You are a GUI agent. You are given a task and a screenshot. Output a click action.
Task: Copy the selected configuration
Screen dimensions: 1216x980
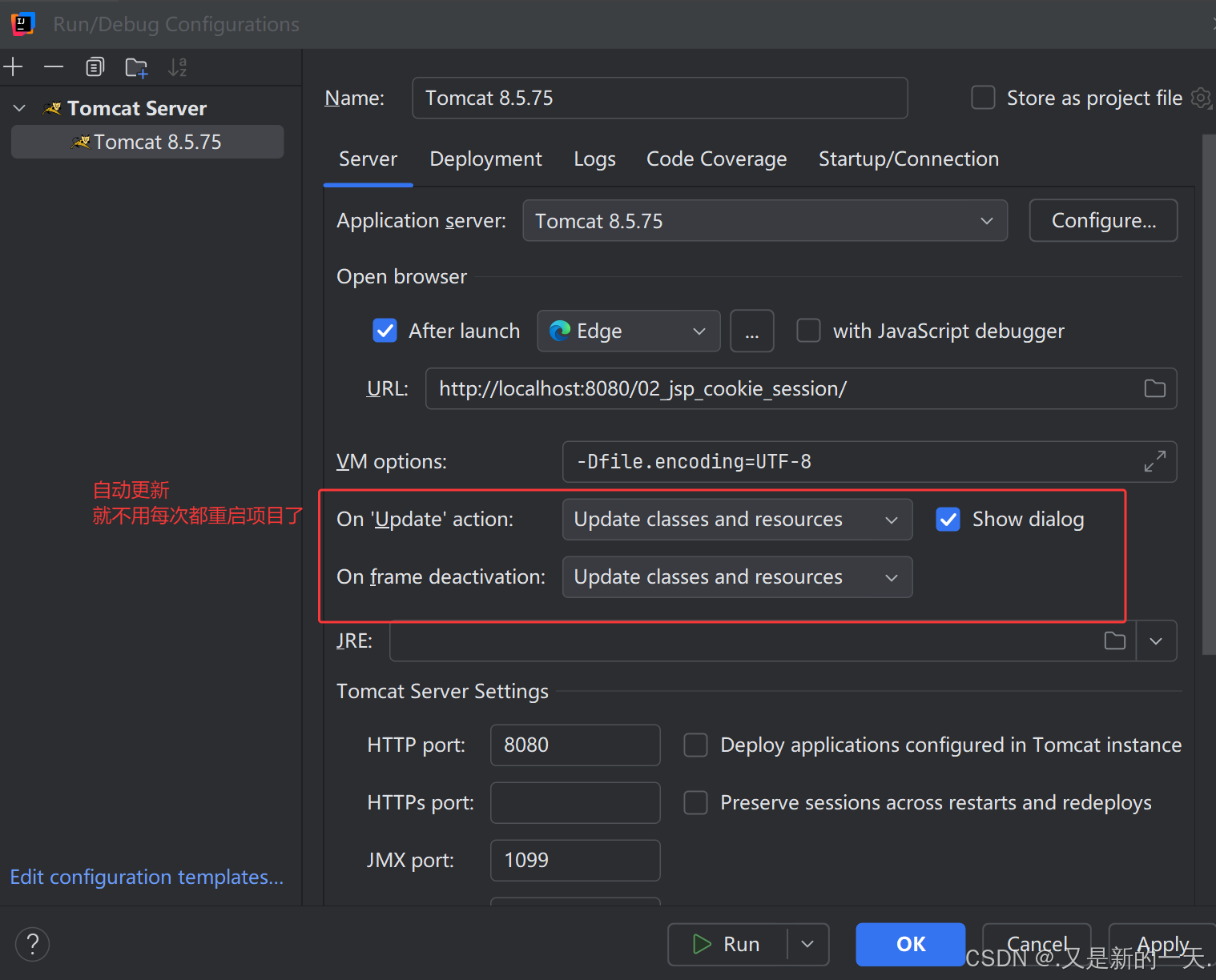(95, 67)
